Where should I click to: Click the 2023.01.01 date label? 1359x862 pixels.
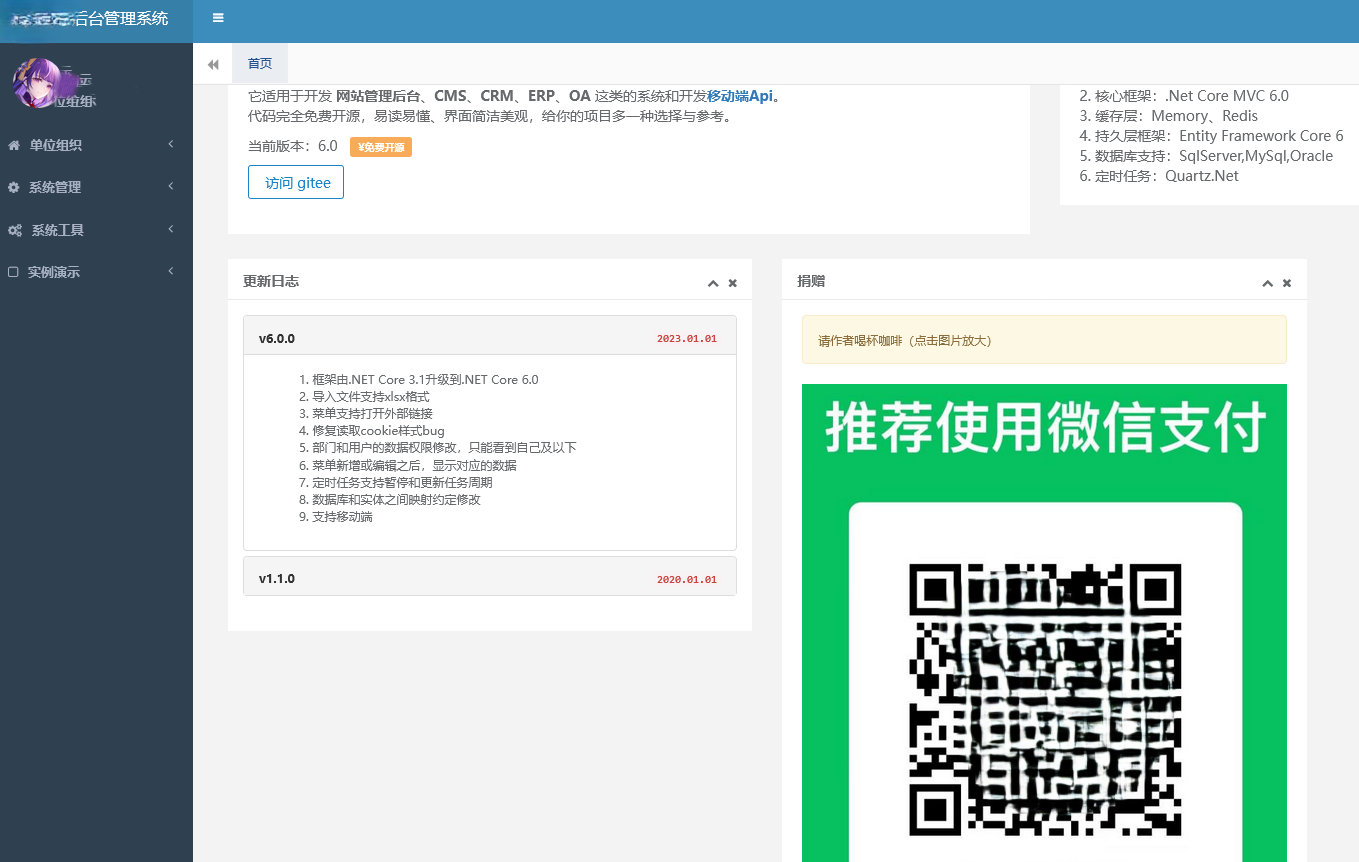click(x=687, y=339)
